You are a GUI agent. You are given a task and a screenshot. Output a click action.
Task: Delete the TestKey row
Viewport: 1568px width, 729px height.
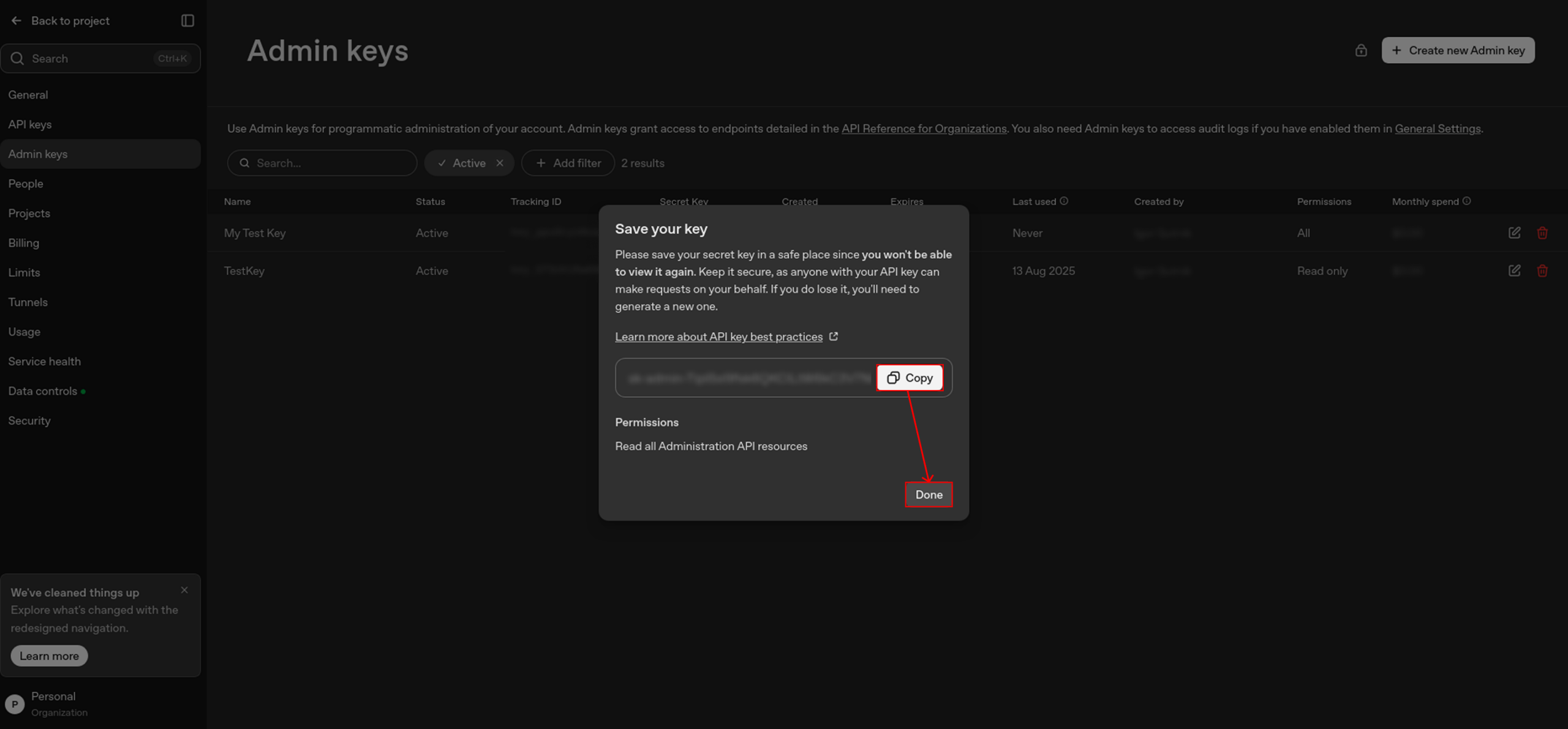coord(1542,271)
